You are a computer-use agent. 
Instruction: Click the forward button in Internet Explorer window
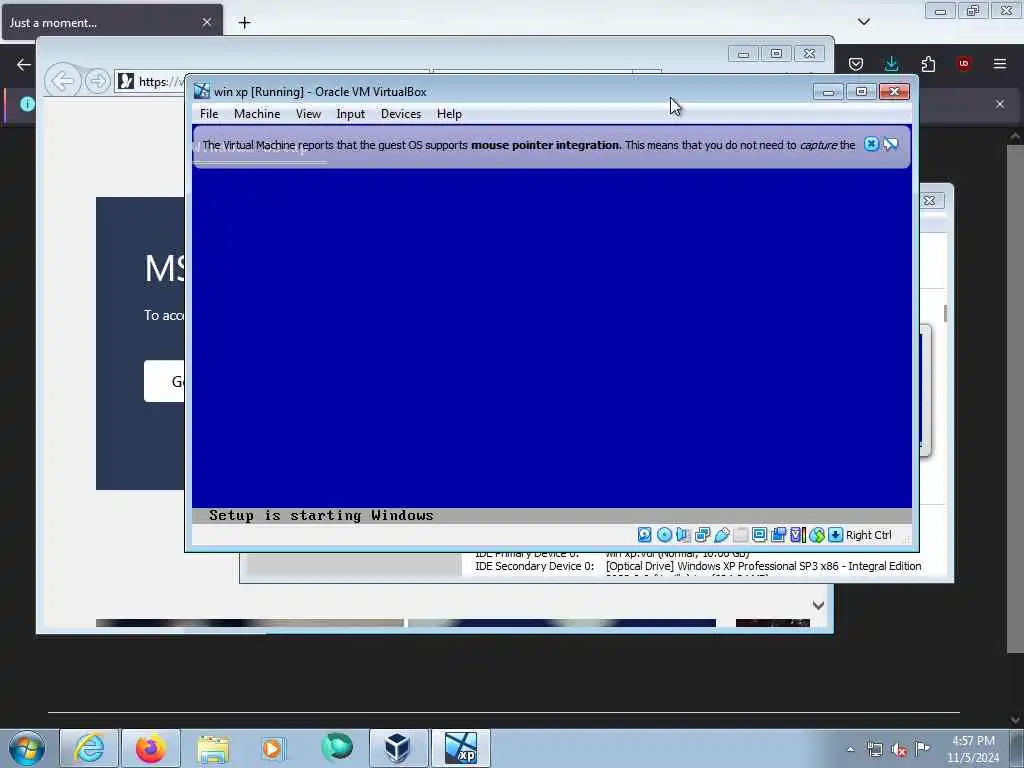point(97,81)
